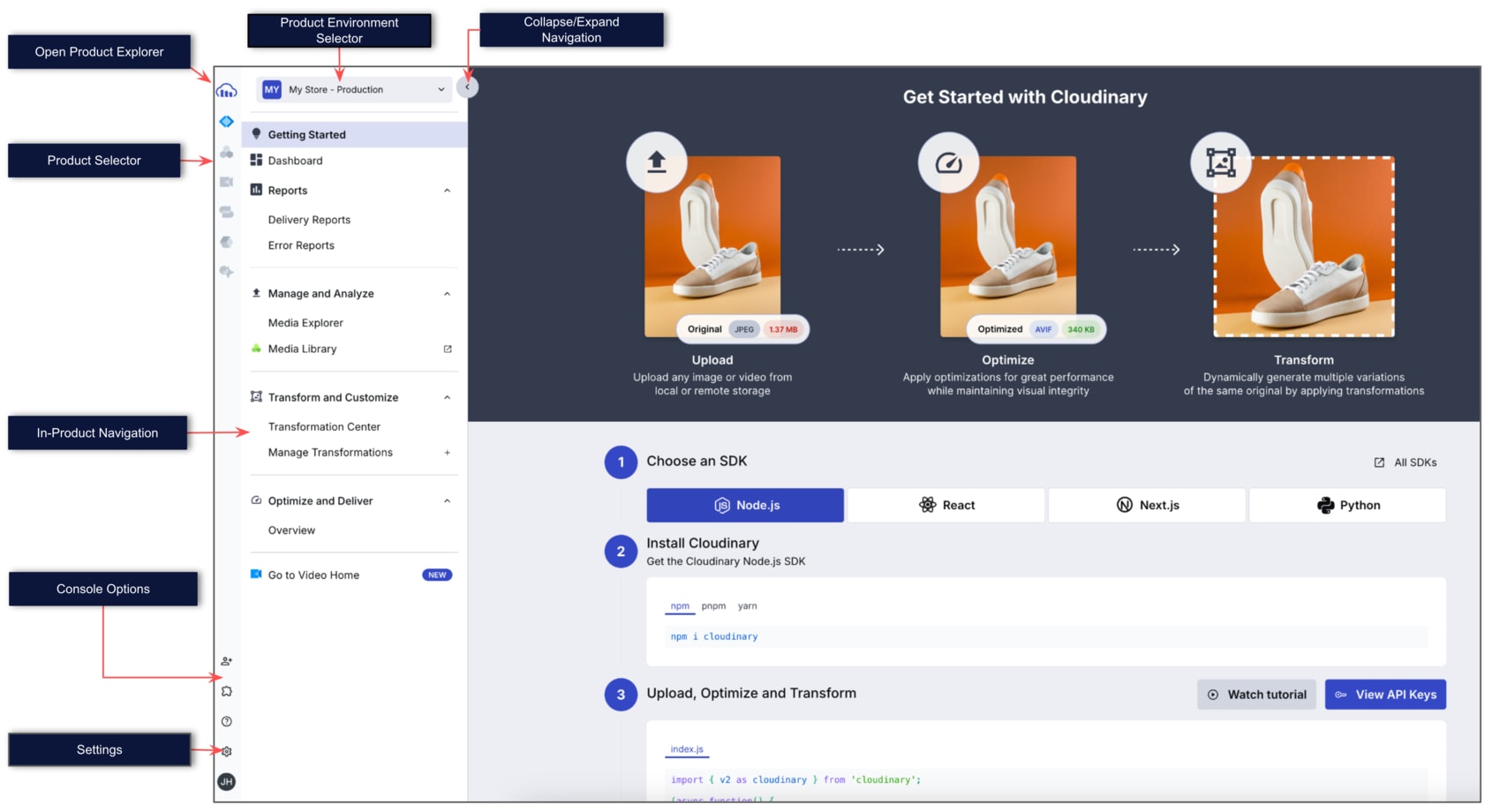Click the 340 KB size badge
The width and height of the screenshot is (1492, 812).
tap(1081, 329)
